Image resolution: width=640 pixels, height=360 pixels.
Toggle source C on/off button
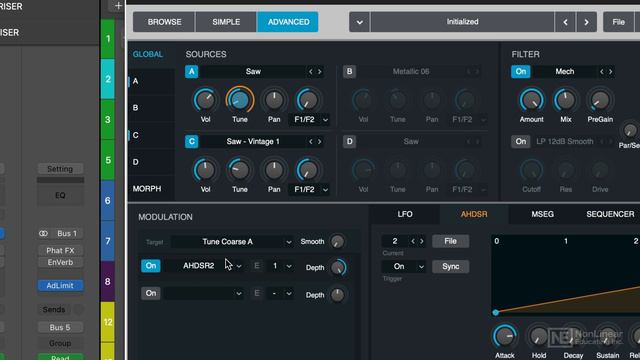click(x=191, y=142)
